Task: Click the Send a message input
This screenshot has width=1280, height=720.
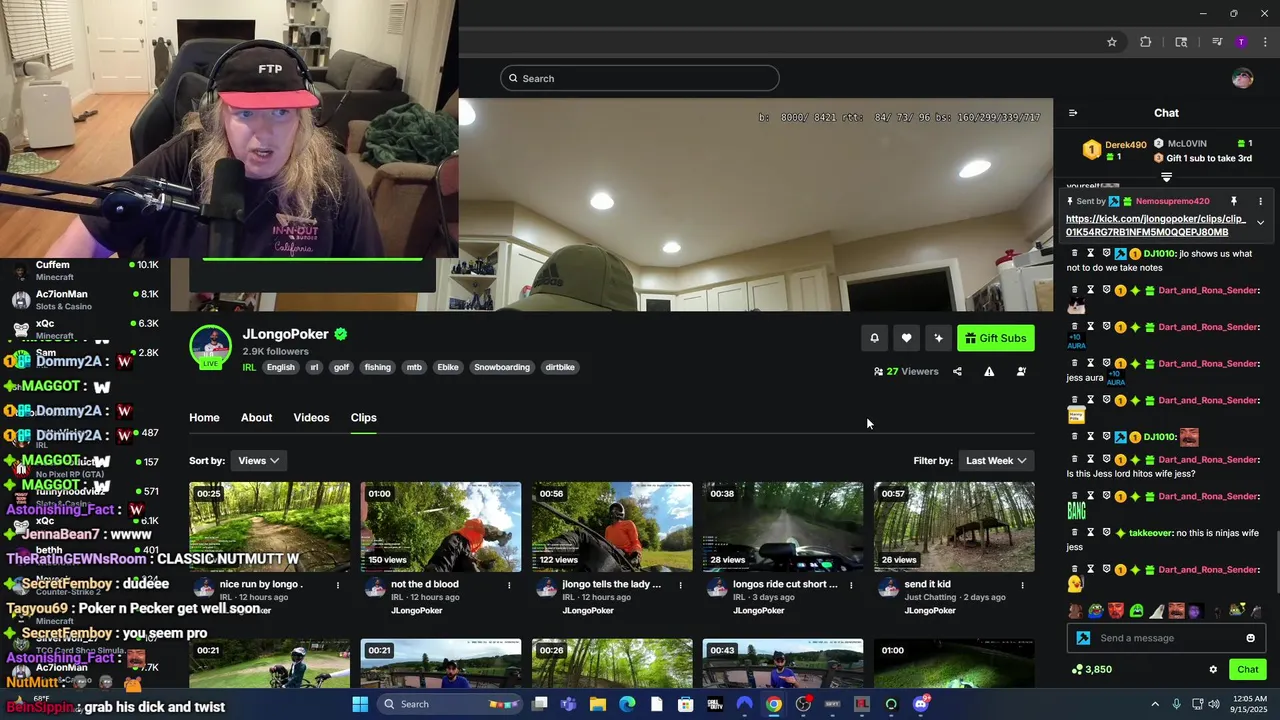Action: point(1166,638)
